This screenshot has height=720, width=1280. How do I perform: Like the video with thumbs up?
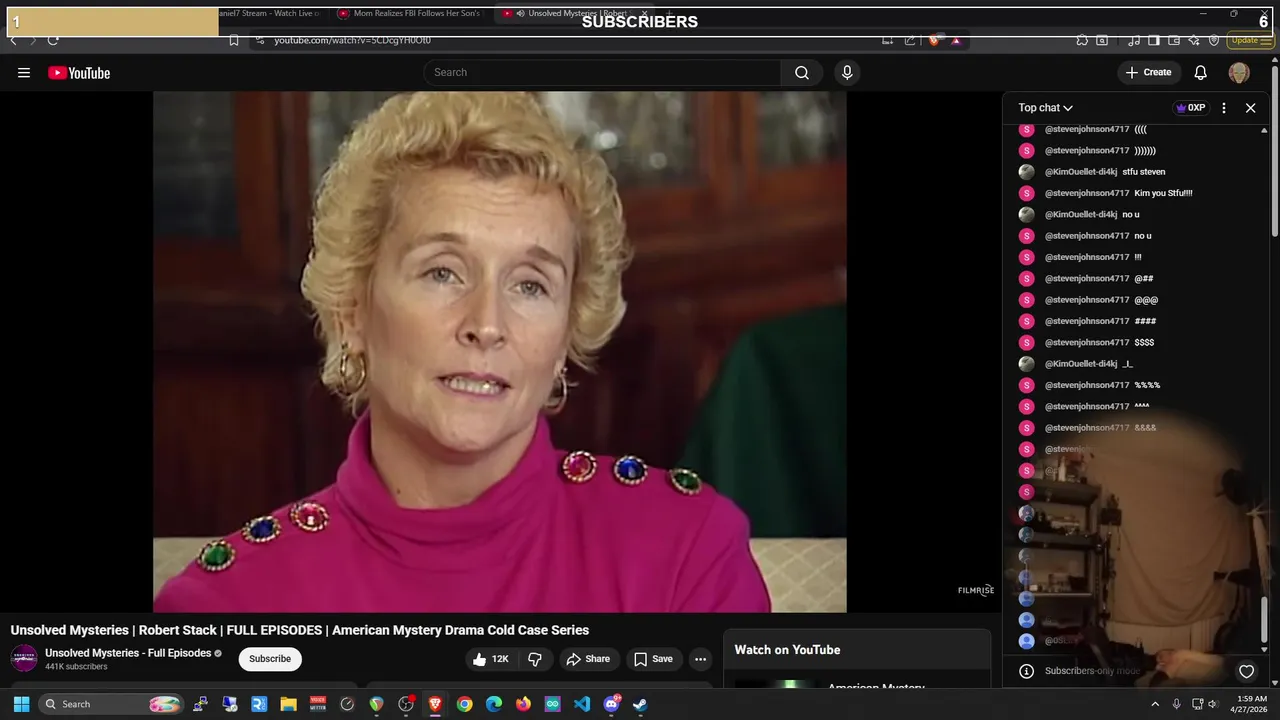click(492, 659)
